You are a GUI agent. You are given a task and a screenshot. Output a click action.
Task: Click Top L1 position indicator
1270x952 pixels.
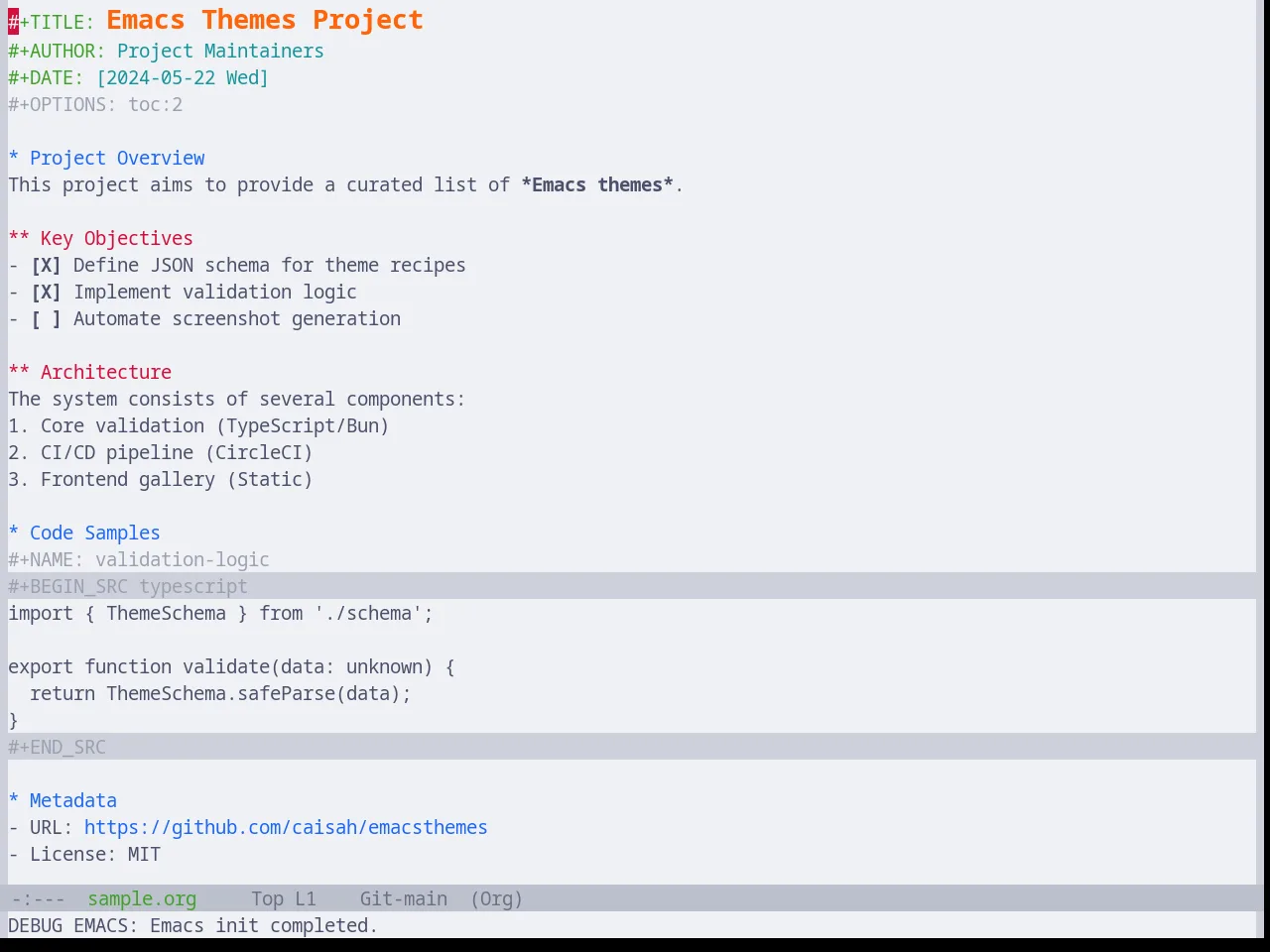pyautogui.click(x=284, y=899)
